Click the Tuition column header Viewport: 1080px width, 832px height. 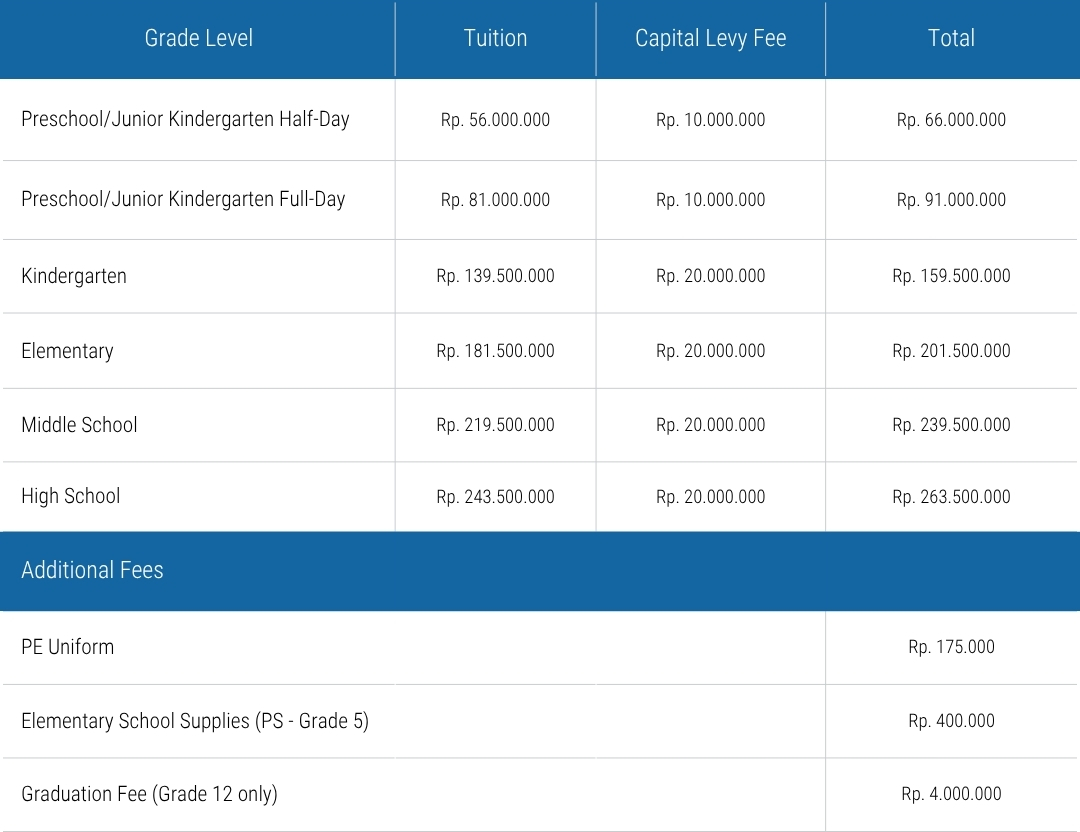pos(495,38)
